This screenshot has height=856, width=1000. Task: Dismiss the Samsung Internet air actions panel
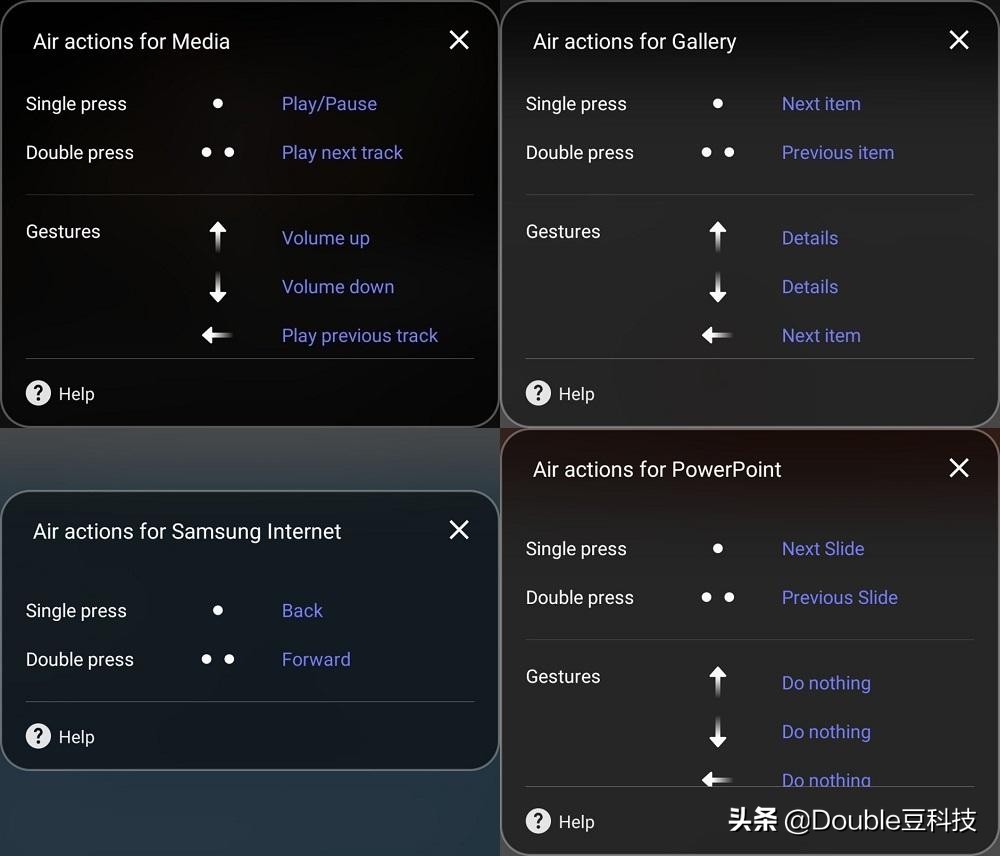(x=459, y=530)
